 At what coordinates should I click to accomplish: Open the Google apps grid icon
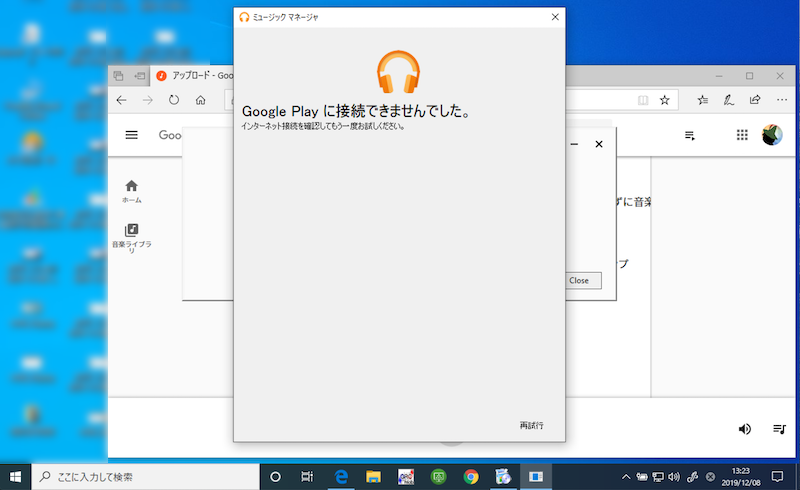click(x=742, y=135)
